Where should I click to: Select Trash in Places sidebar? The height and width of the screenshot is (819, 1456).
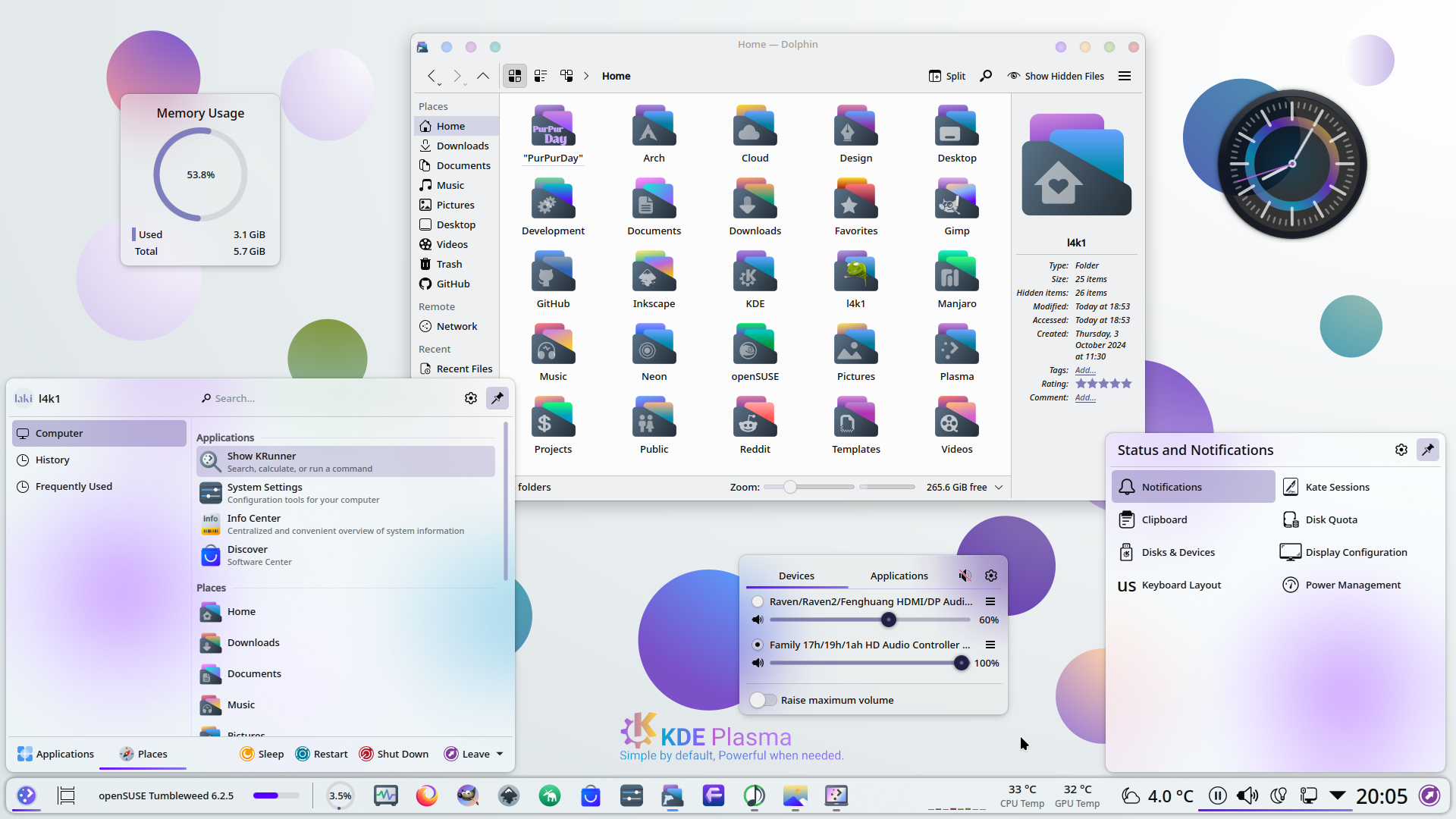point(457,264)
